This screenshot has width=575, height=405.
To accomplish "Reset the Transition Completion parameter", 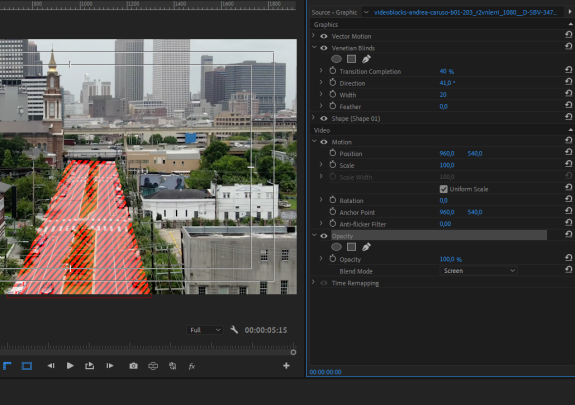I will pos(568,70).
